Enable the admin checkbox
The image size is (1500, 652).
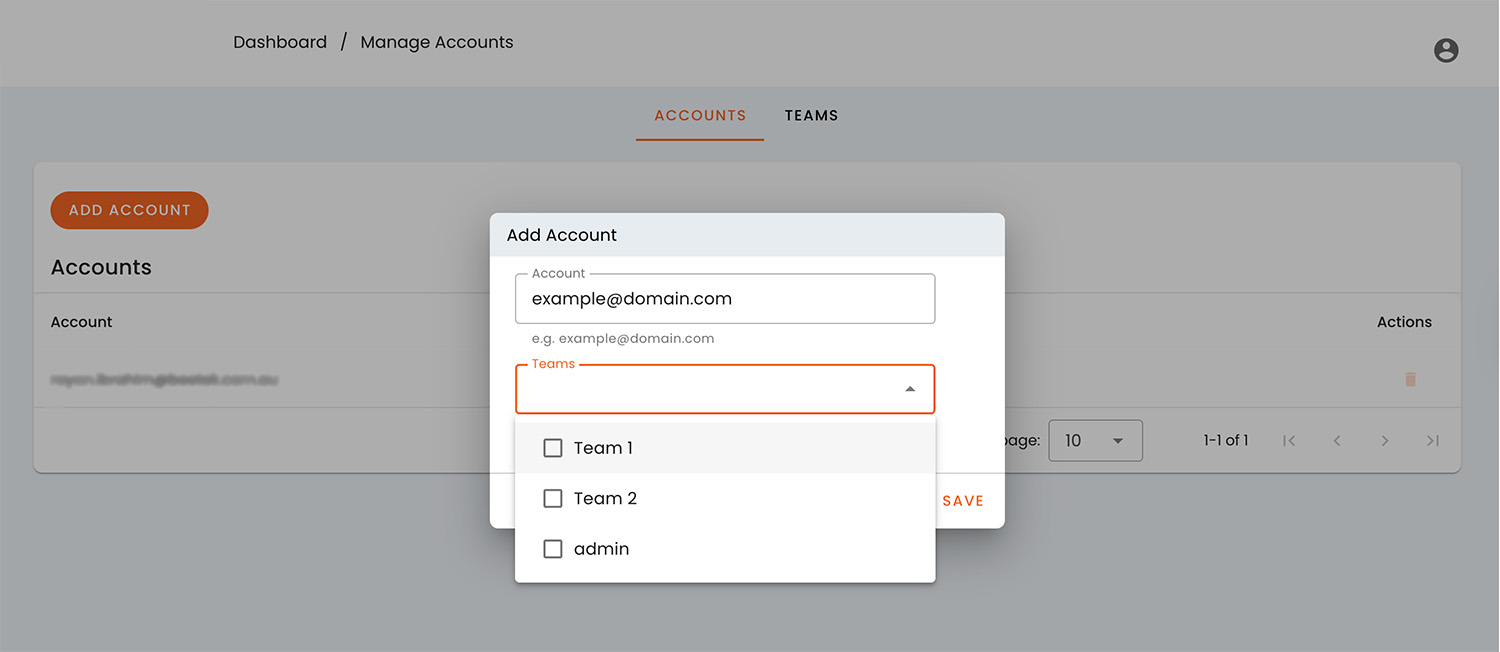553,548
